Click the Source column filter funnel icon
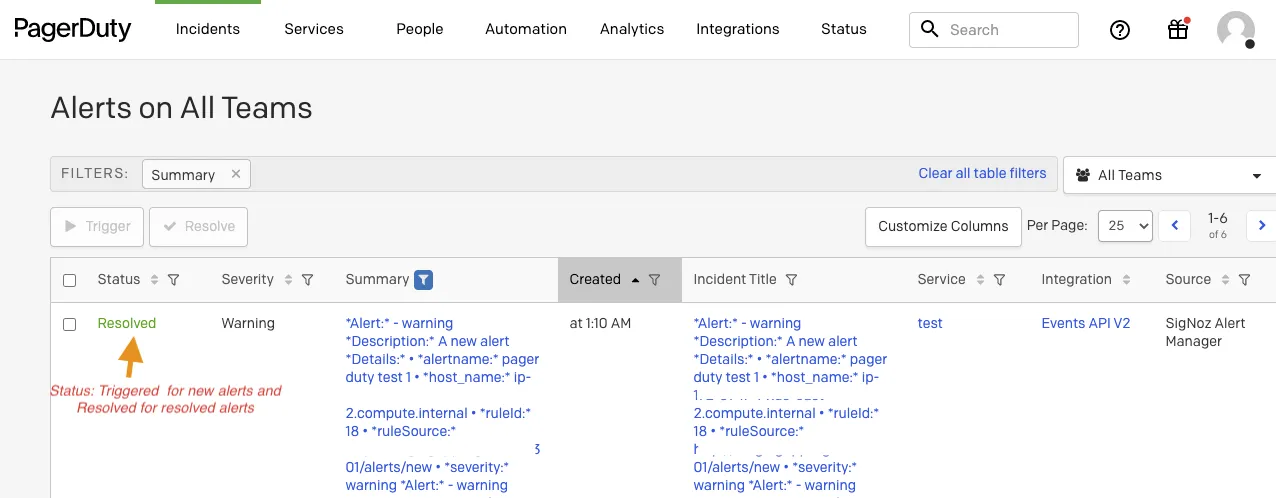Image resolution: width=1276 pixels, height=498 pixels. click(1244, 280)
